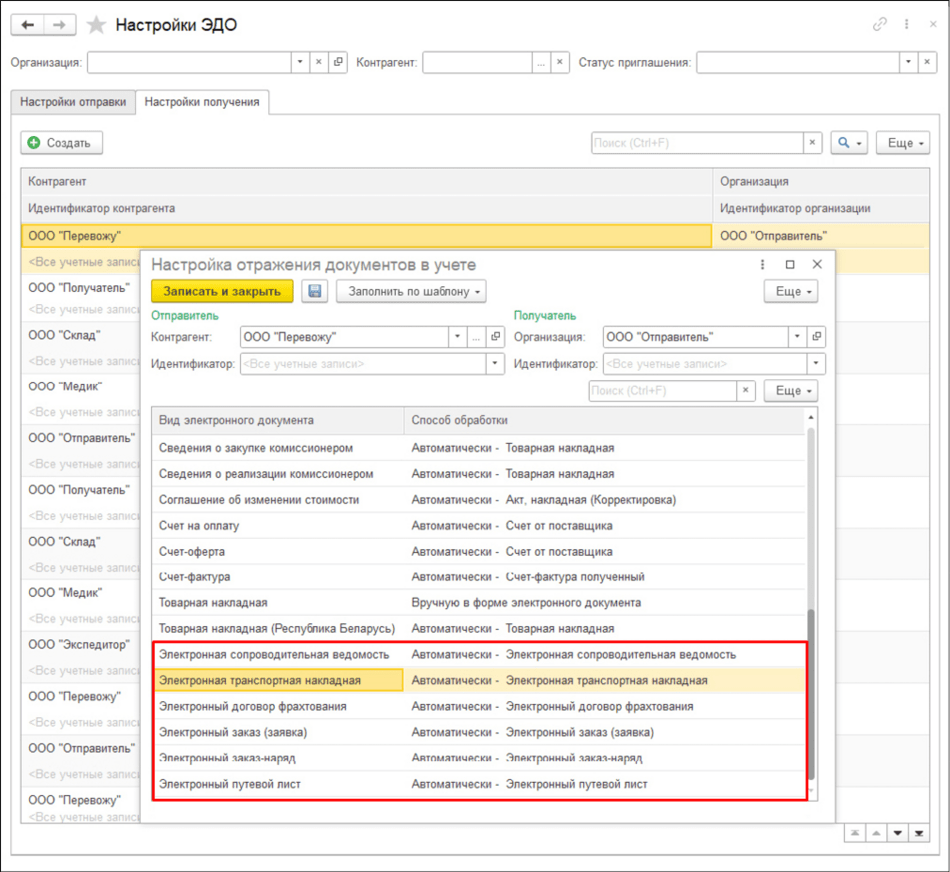Click the blue floppy disk save icon

[x=314, y=291]
